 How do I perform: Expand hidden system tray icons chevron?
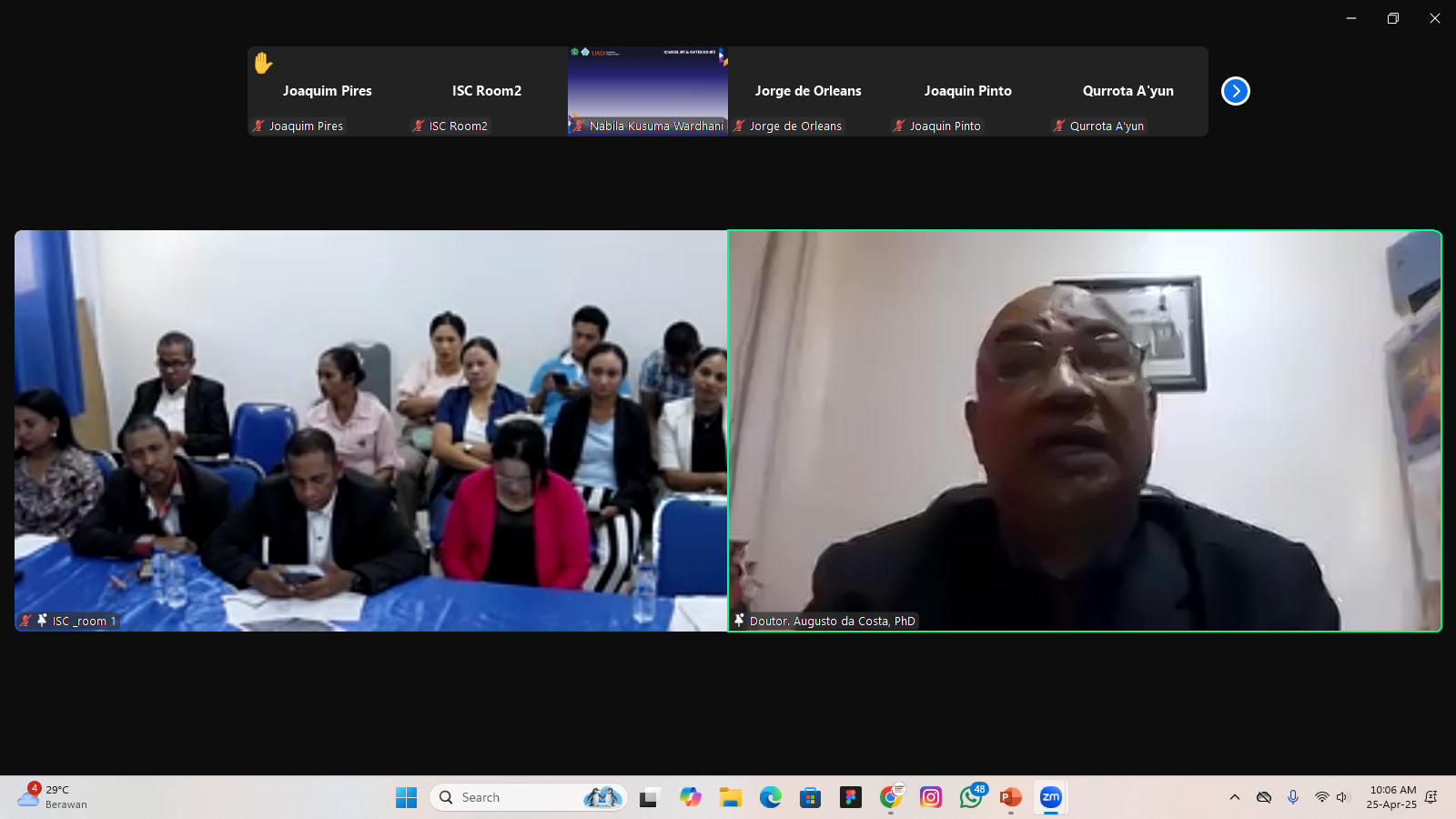click(1234, 797)
